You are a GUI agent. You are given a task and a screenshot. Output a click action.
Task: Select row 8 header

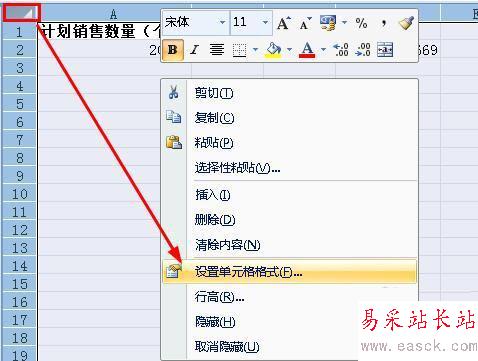[x=19, y=158]
